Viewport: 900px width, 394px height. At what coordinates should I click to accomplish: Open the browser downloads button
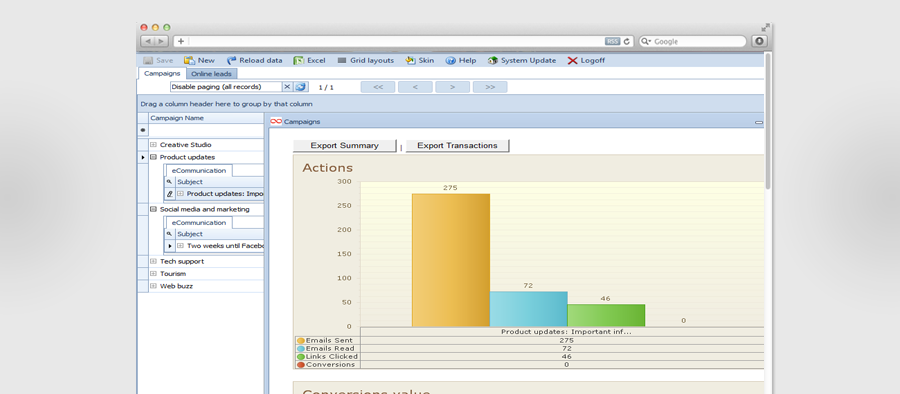pos(759,41)
